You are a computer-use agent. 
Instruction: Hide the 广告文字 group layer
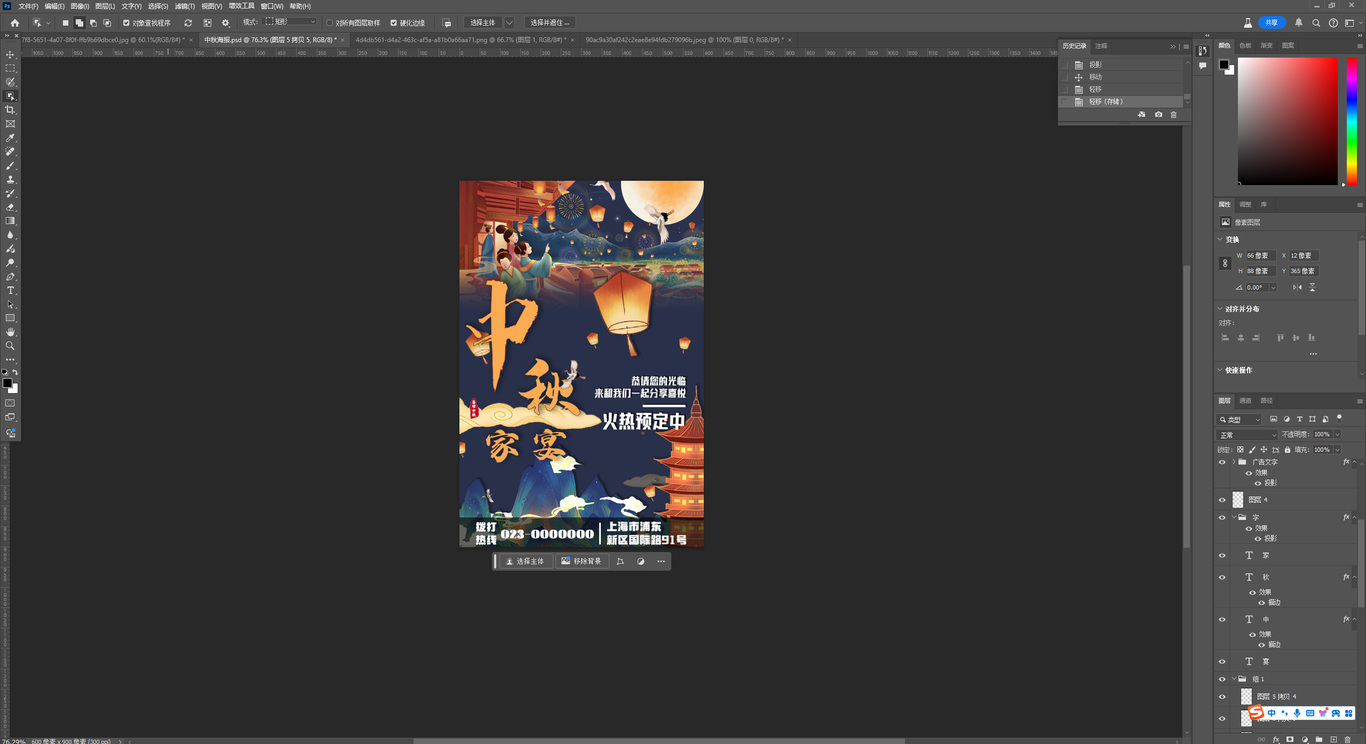1222,462
